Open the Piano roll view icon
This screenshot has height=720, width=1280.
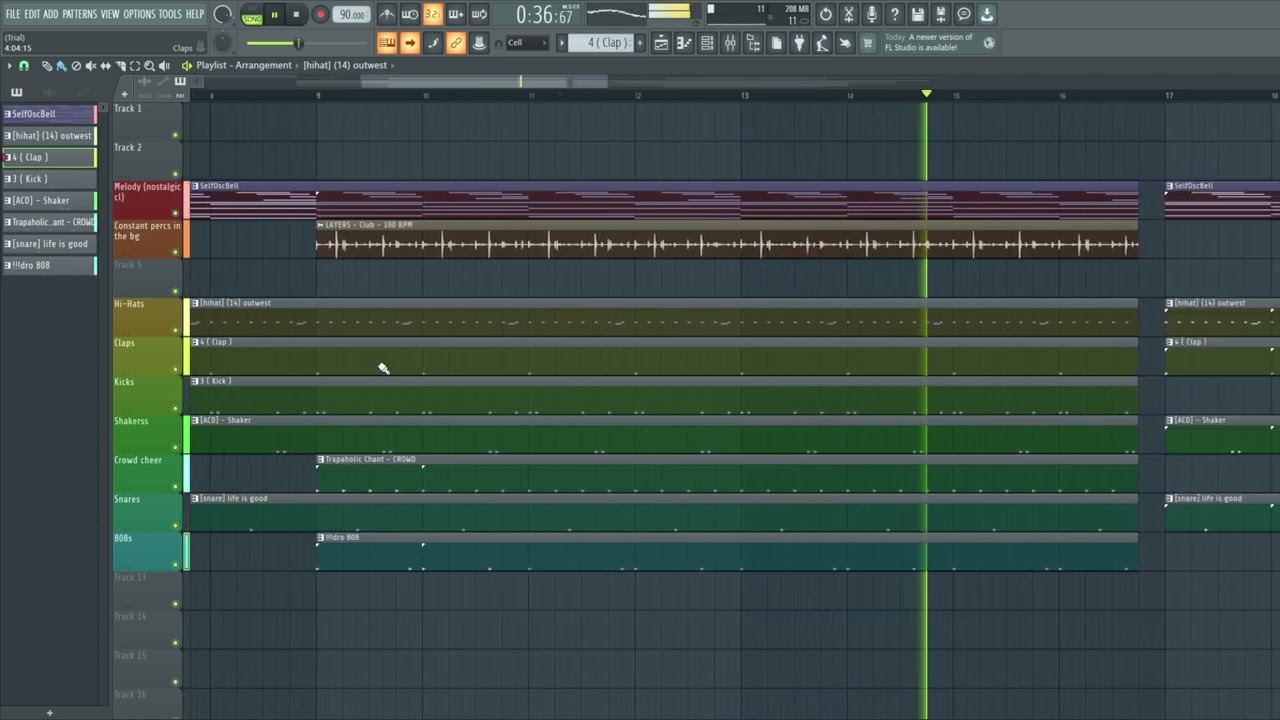(x=684, y=43)
